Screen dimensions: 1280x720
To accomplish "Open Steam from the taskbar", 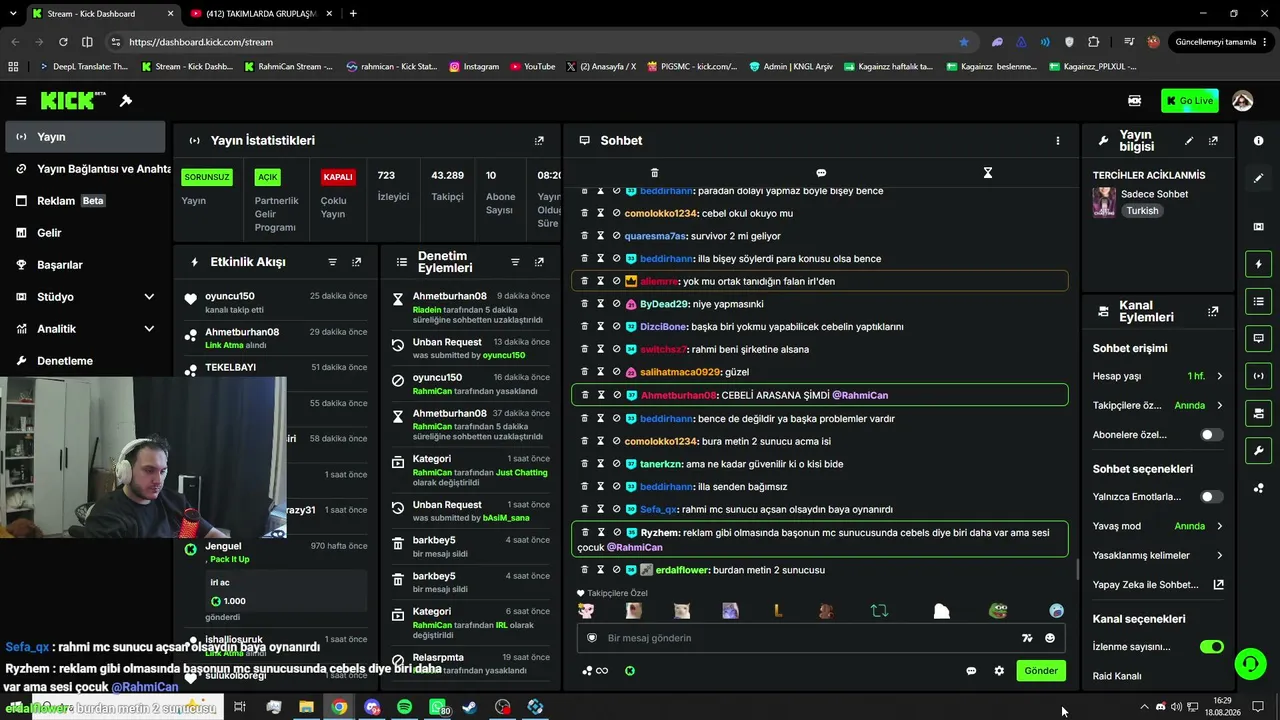I will [470, 707].
